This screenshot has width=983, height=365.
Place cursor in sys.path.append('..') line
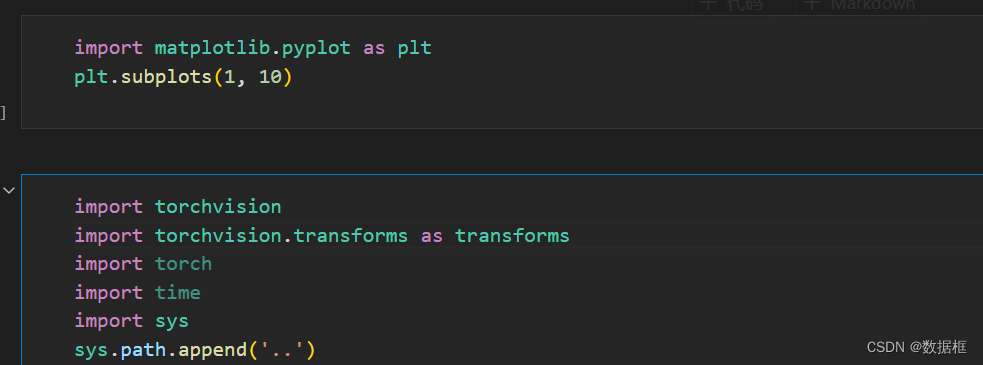click(195, 350)
